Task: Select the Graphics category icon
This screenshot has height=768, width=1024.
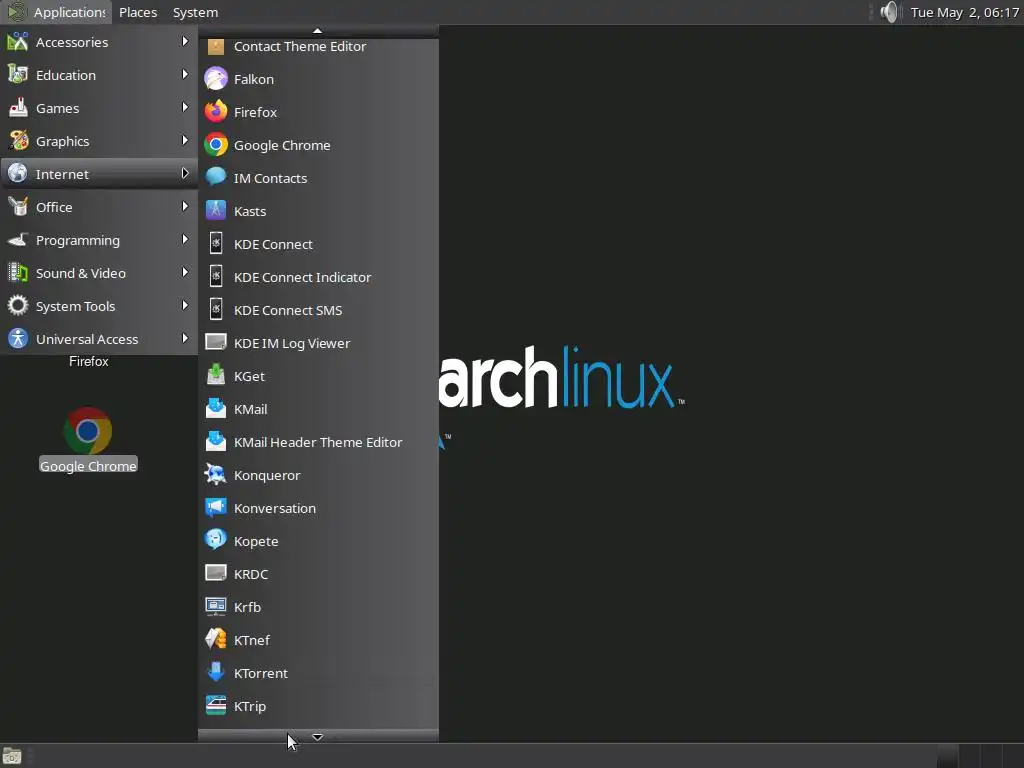Action: 18,140
